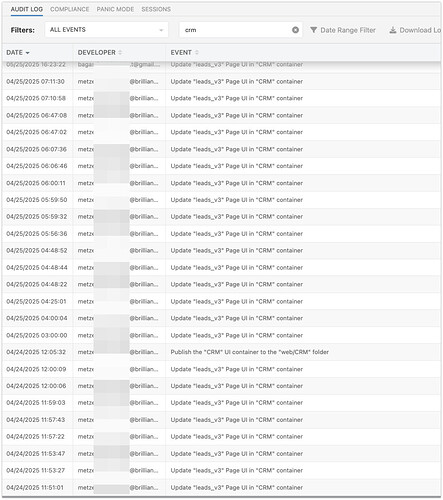Select the 04/24/2025 11:53:27 date cell
Screen dimensions: 443x500
(x=36, y=470)
